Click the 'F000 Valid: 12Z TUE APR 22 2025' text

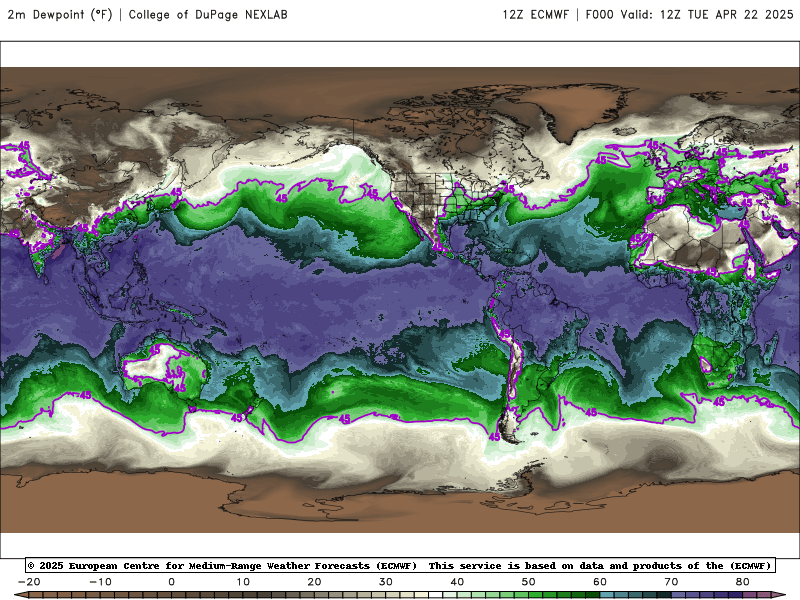click(689, 15)
